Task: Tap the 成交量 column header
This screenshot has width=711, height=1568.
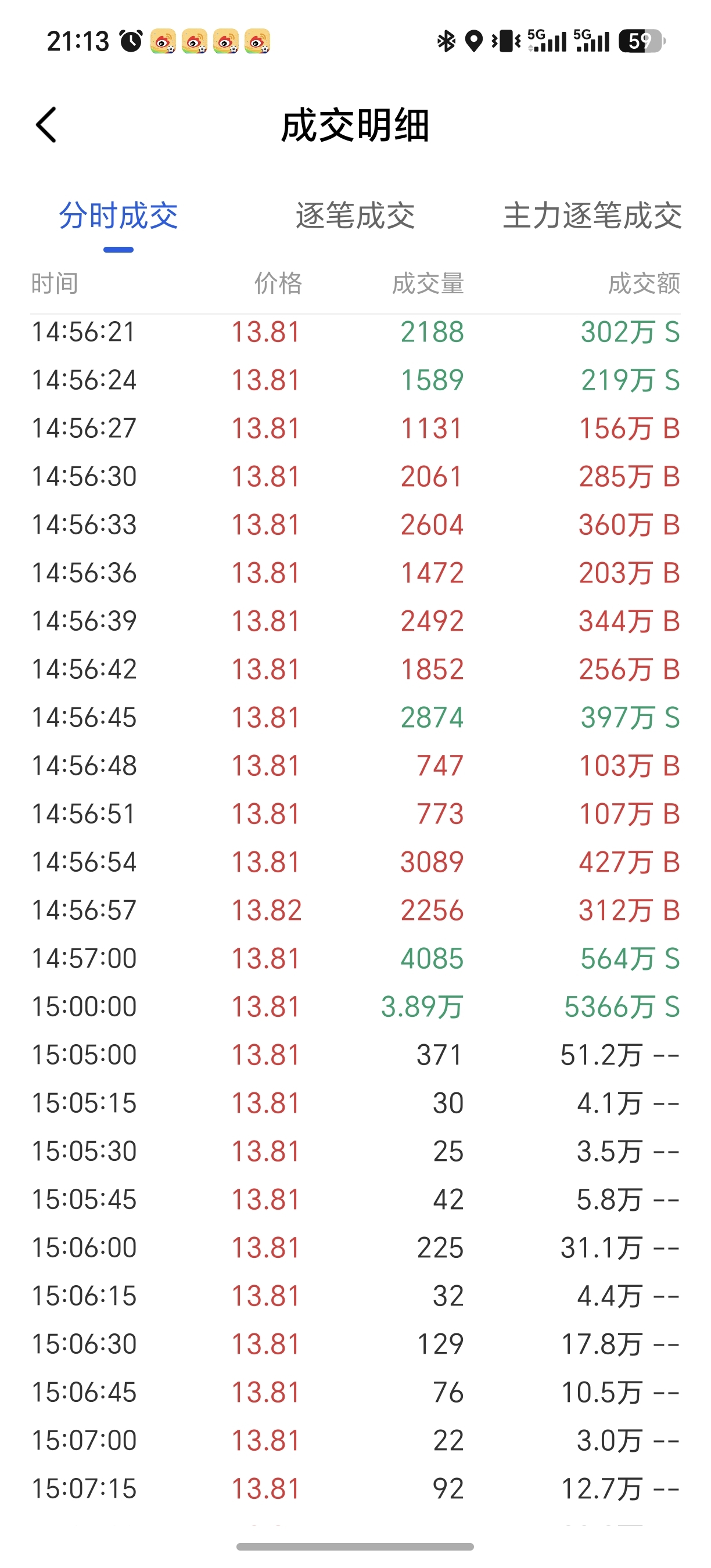Action: [x=428, y=283]
